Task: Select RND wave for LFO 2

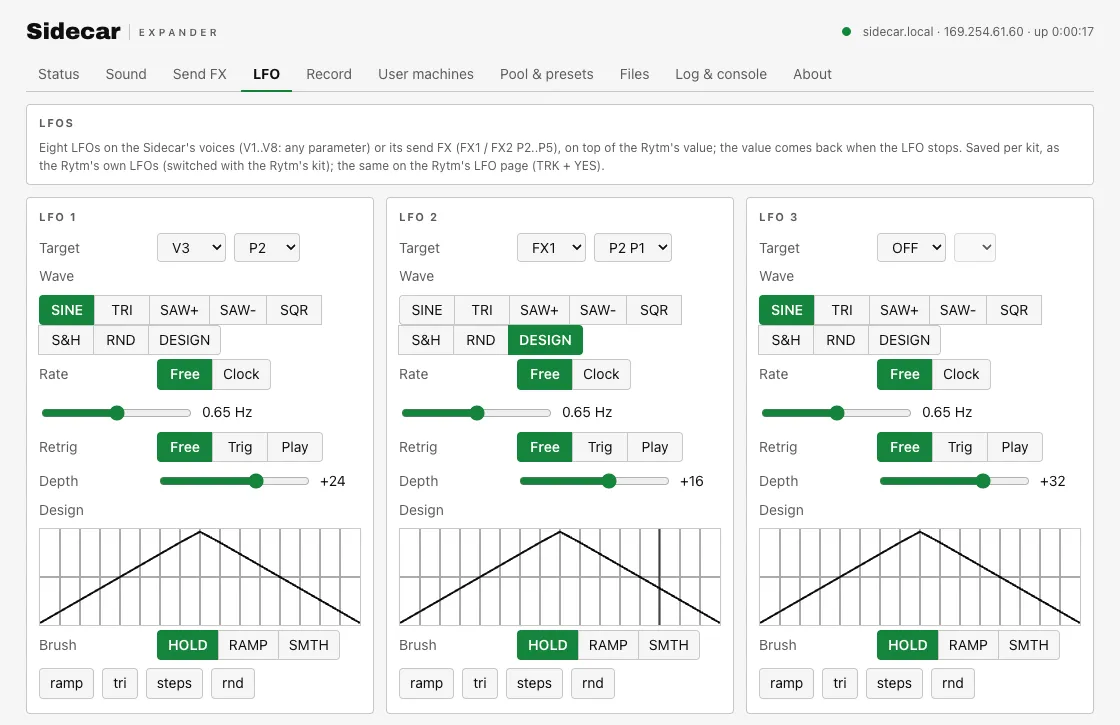Action: (481, 340)
